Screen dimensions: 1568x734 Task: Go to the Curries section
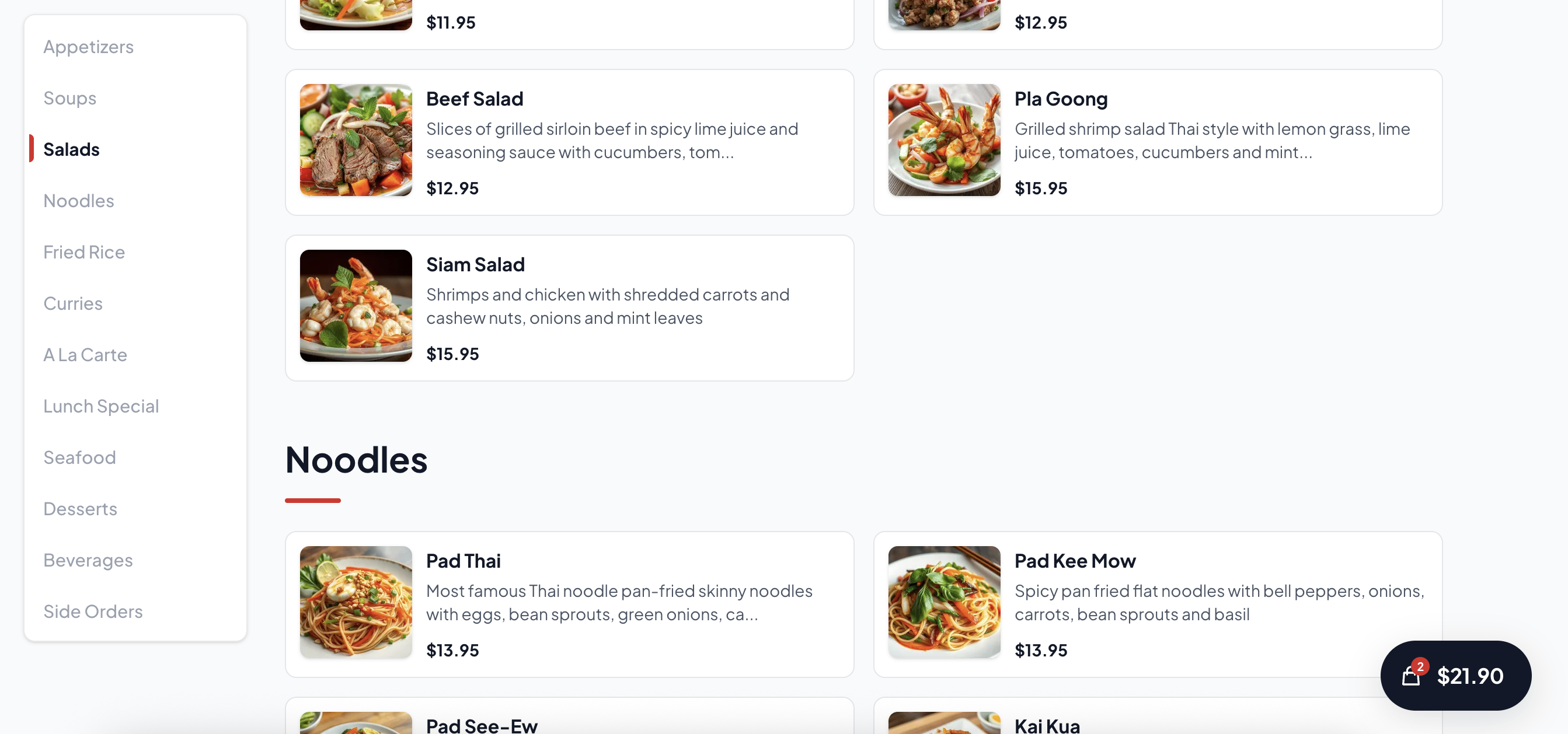[72, 303]
